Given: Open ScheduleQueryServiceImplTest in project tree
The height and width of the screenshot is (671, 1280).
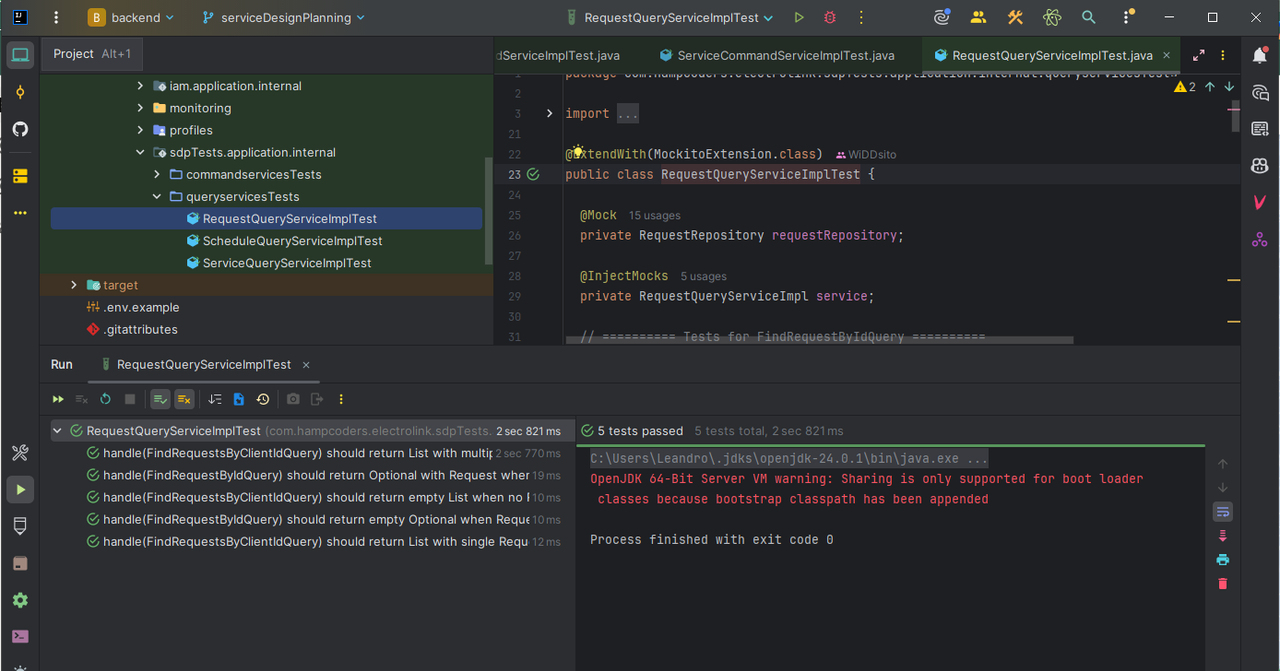Looking at the screenshot, I should [x=292, y=241].
